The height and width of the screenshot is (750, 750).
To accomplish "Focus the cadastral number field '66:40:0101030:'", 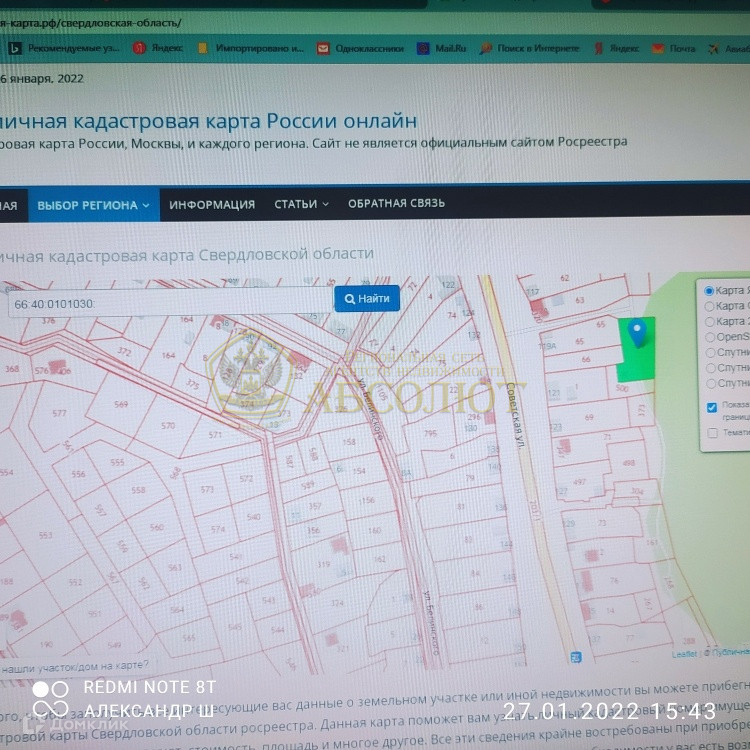I will [x=171, y=303].
